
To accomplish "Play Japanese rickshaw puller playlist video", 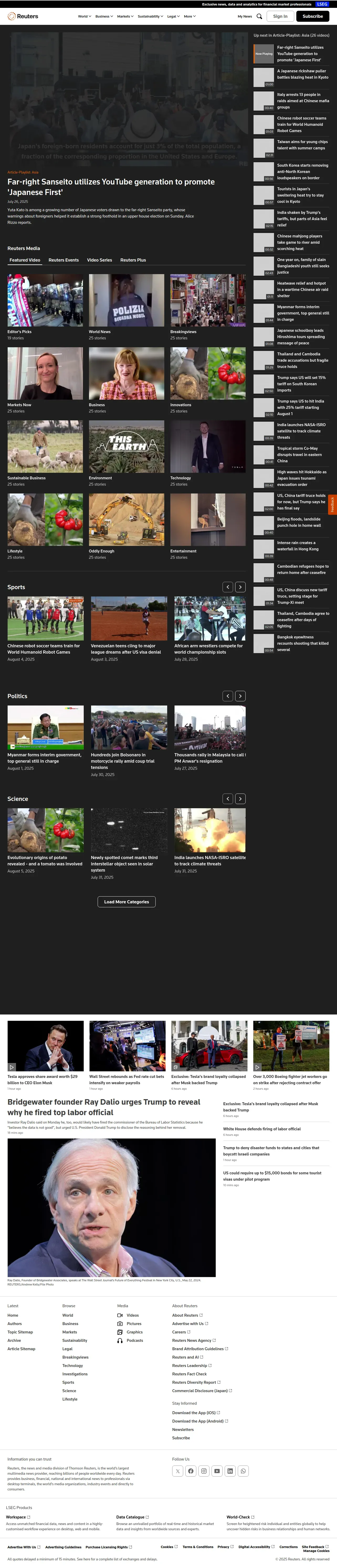I will click(x=292, y=77).
